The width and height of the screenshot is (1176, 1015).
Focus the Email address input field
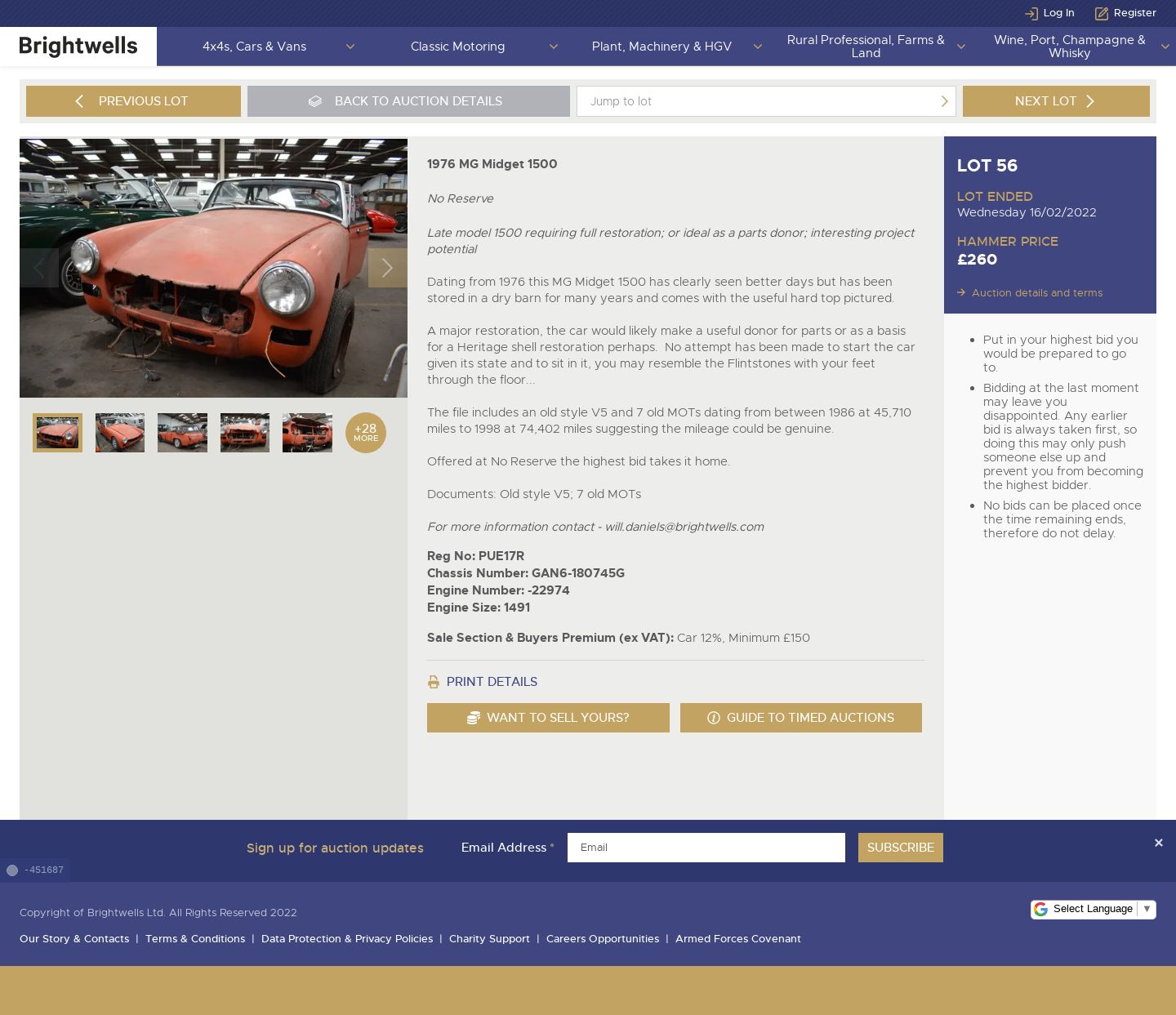[706, 848]
